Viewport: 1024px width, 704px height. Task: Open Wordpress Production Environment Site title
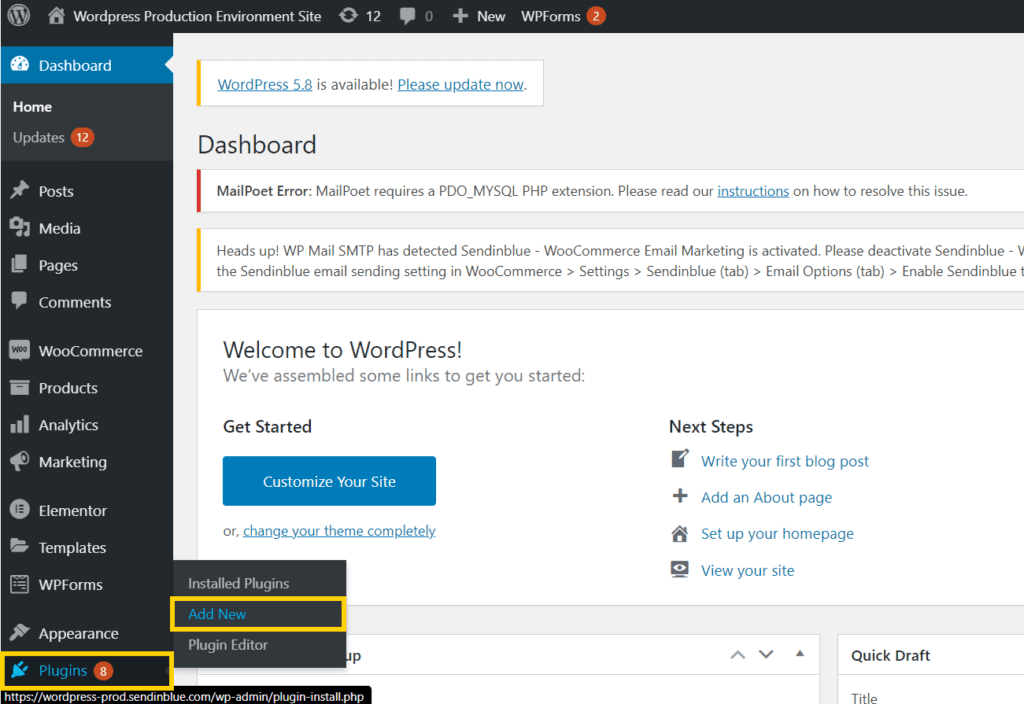tap(197, 16)
